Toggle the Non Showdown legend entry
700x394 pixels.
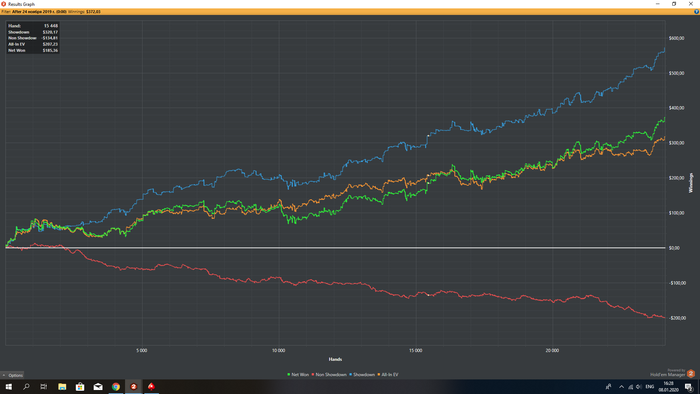click(329, 375)
